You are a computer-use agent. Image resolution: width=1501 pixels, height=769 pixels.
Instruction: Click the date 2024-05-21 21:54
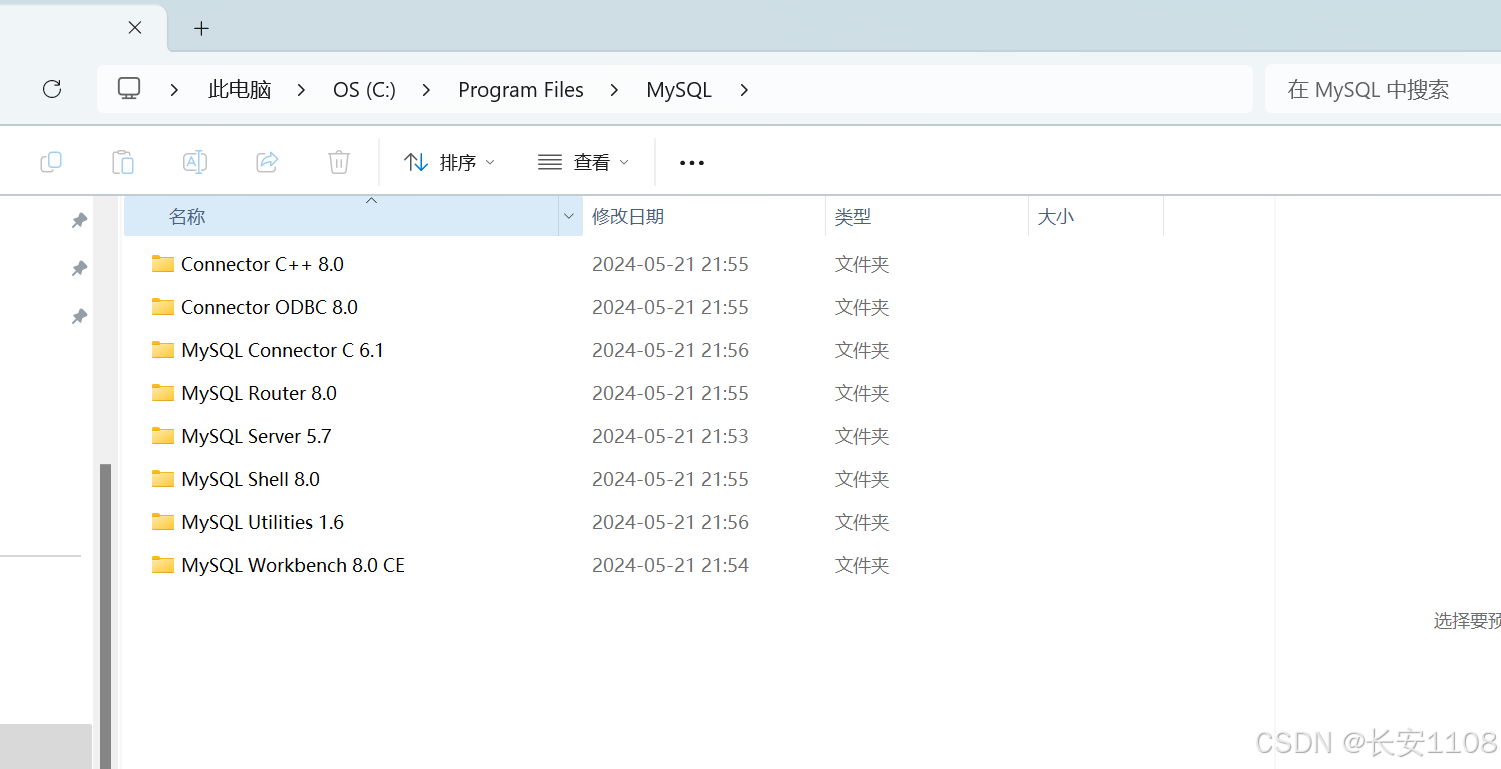(x=670, y=565)
